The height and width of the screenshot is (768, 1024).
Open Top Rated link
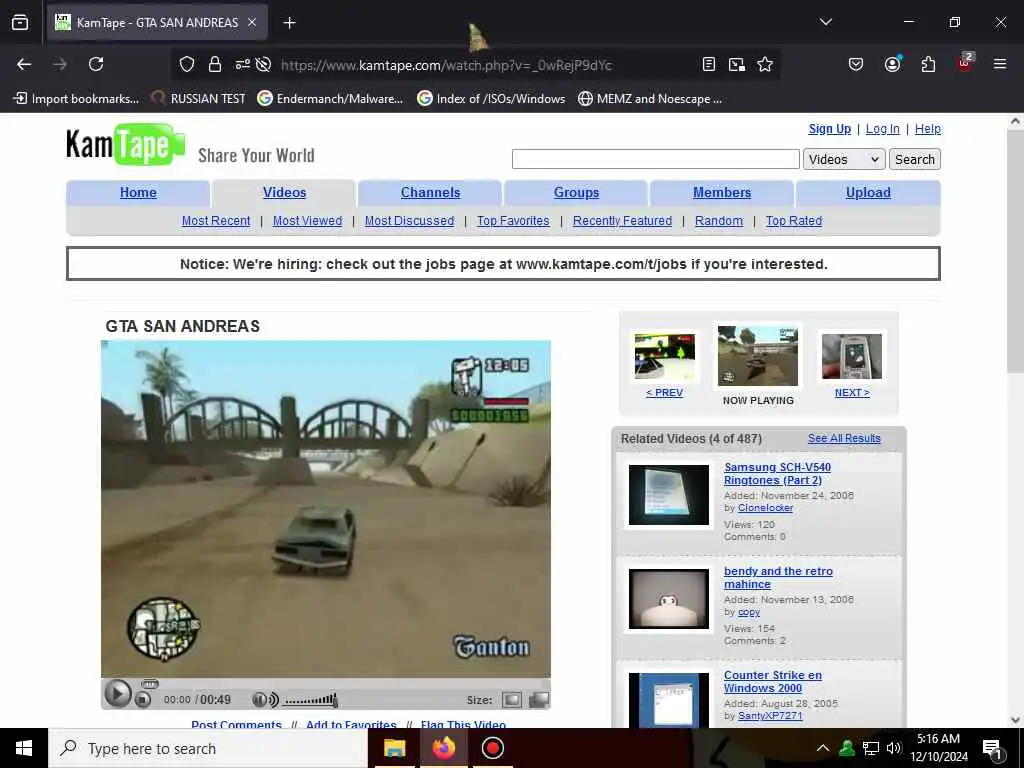coord(794,221)
